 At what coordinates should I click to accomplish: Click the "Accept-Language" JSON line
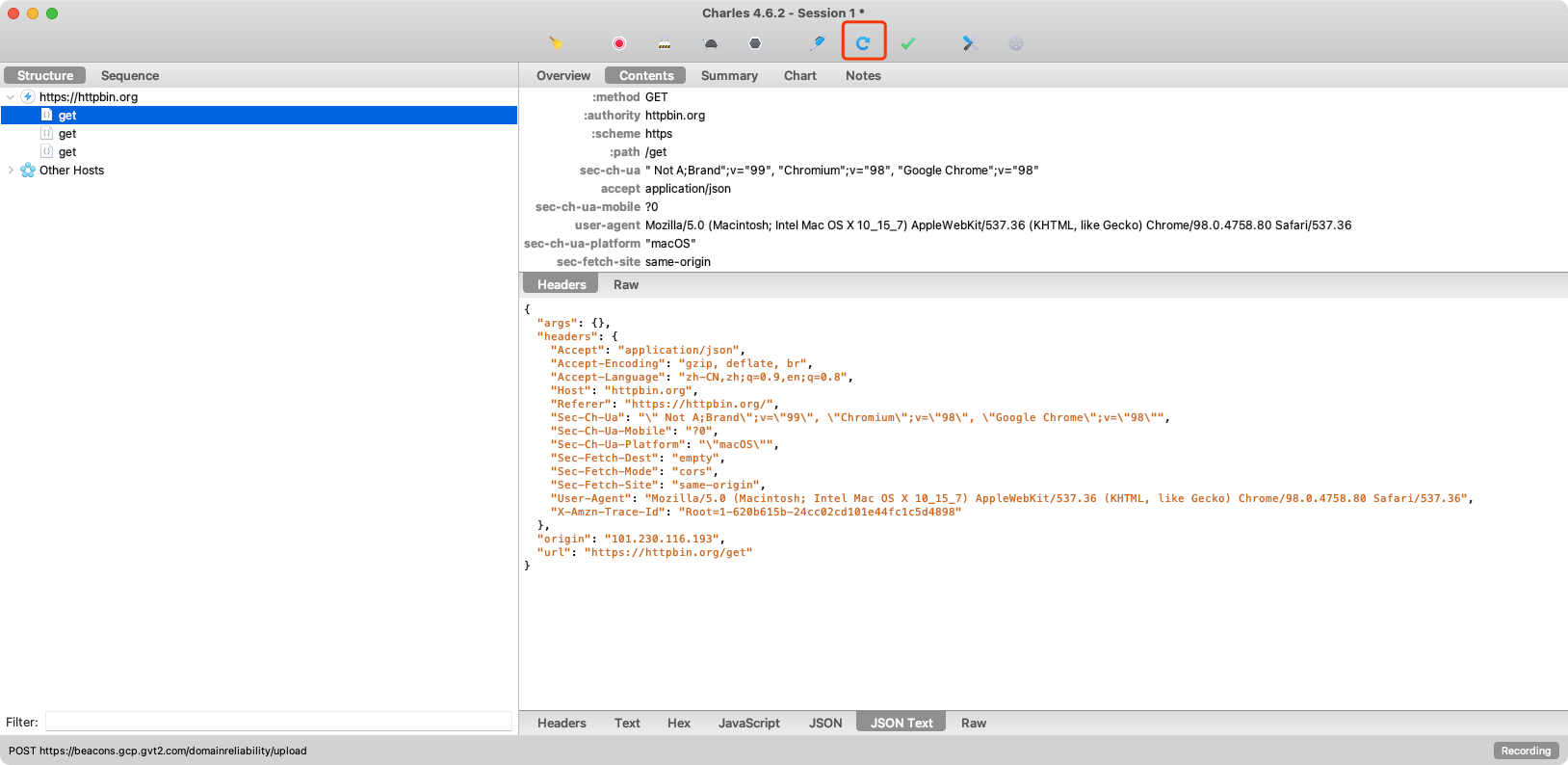coord(701,377)
